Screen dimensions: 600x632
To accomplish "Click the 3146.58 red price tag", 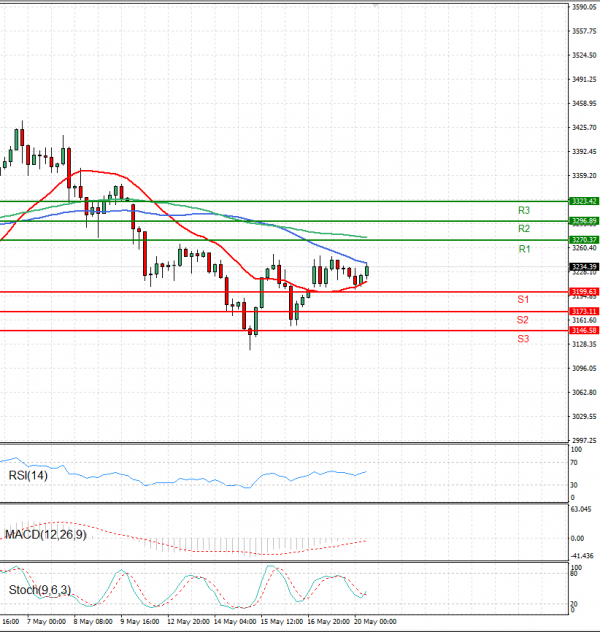I will [x=582, y=330].
